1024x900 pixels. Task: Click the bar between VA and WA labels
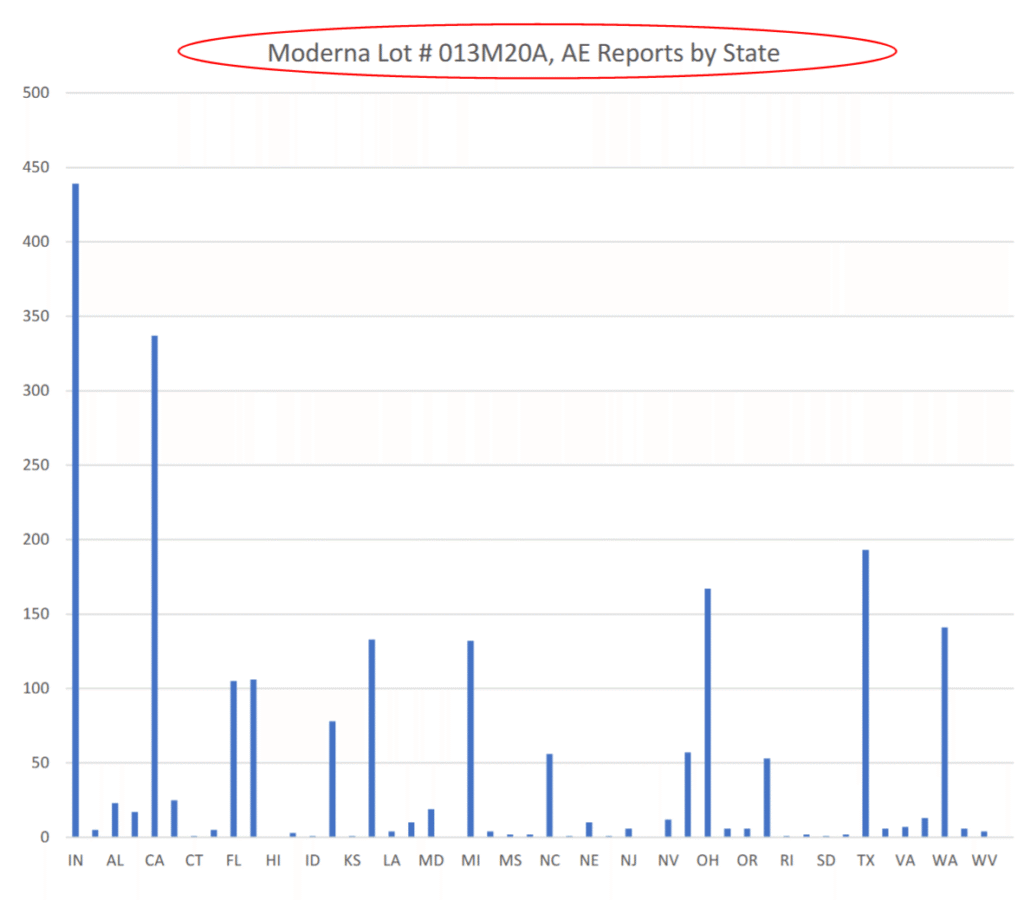[925, 828]
